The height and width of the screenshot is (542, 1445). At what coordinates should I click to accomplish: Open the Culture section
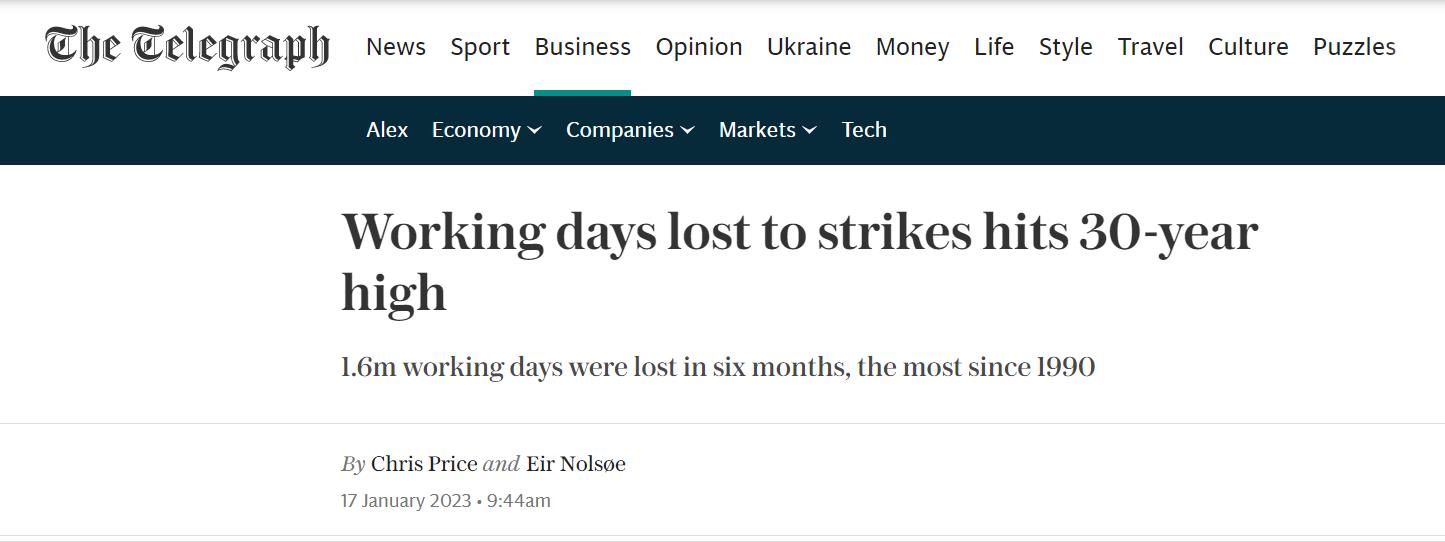1249,47
